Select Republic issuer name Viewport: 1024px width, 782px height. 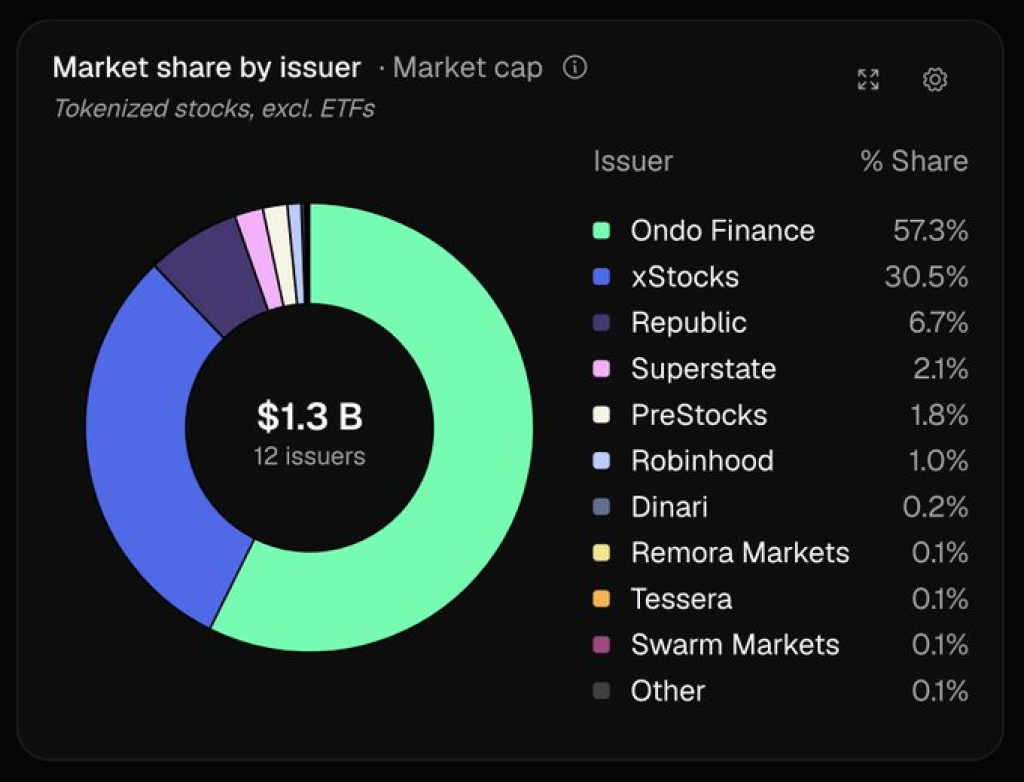click(x=689, y=323)
